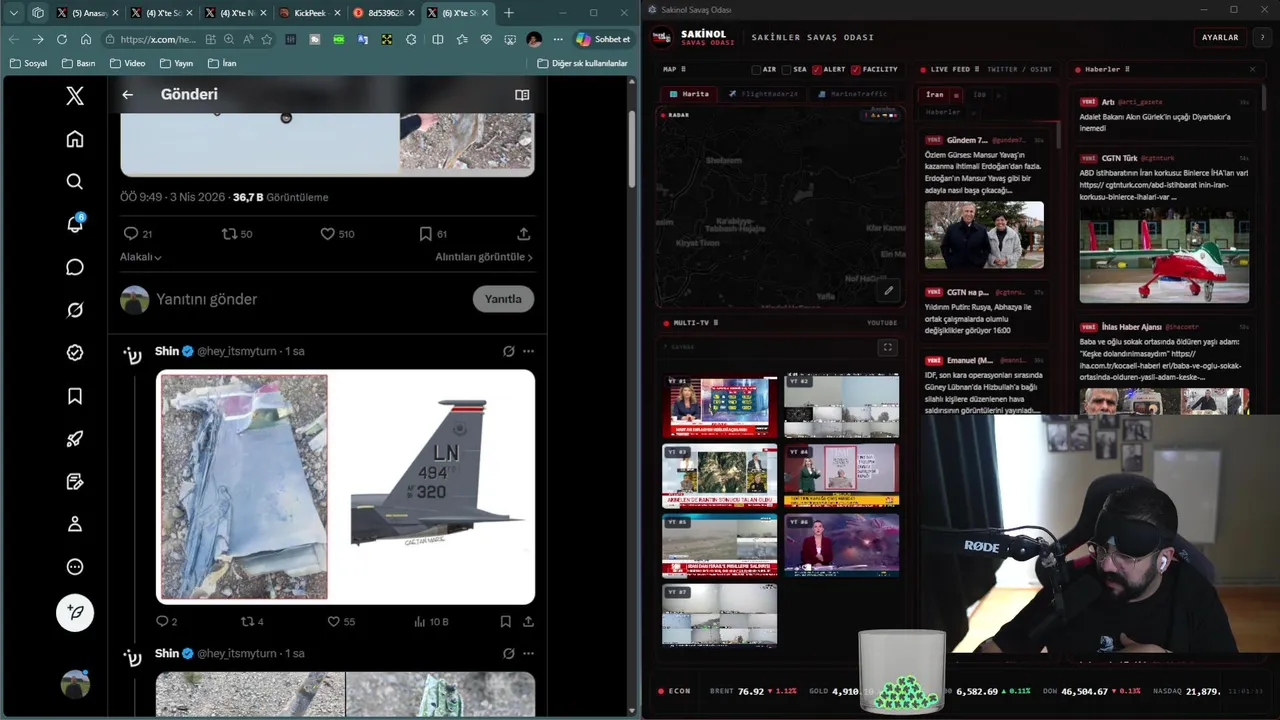
Task: Open browser tab list chevron dropdown
Action: 14,13
